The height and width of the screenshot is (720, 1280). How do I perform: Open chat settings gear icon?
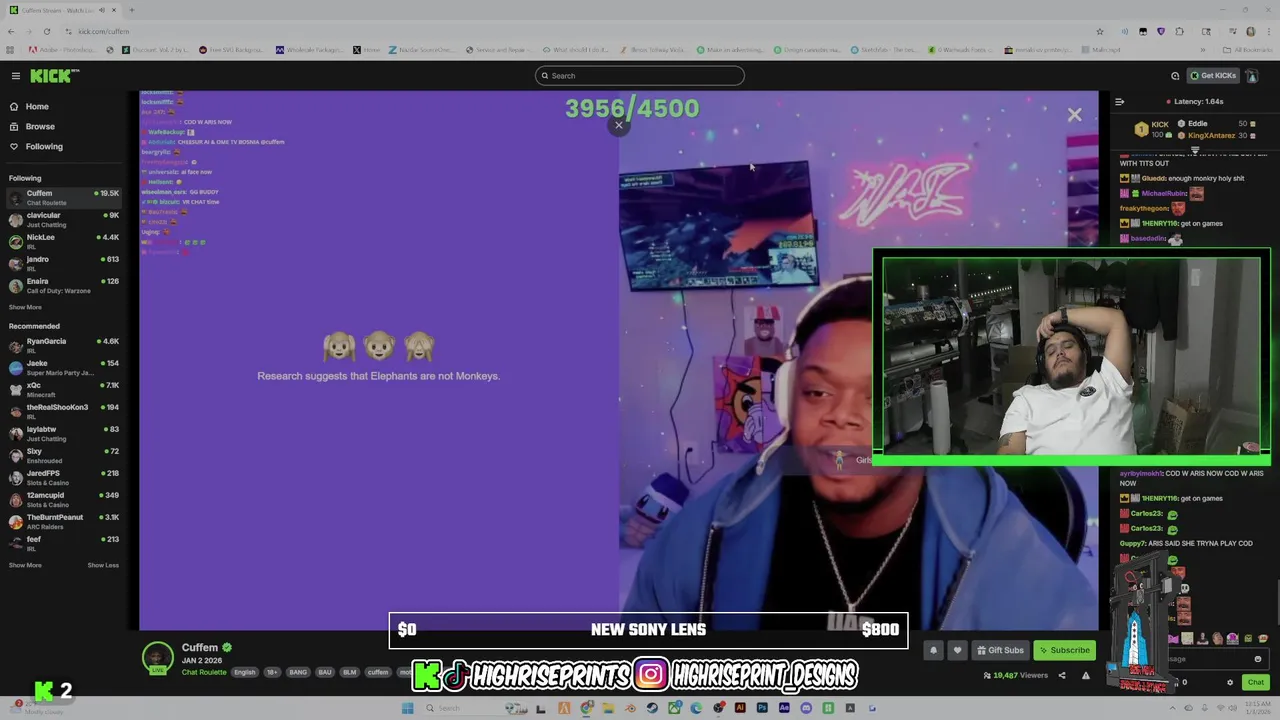tap(1230, 682)
